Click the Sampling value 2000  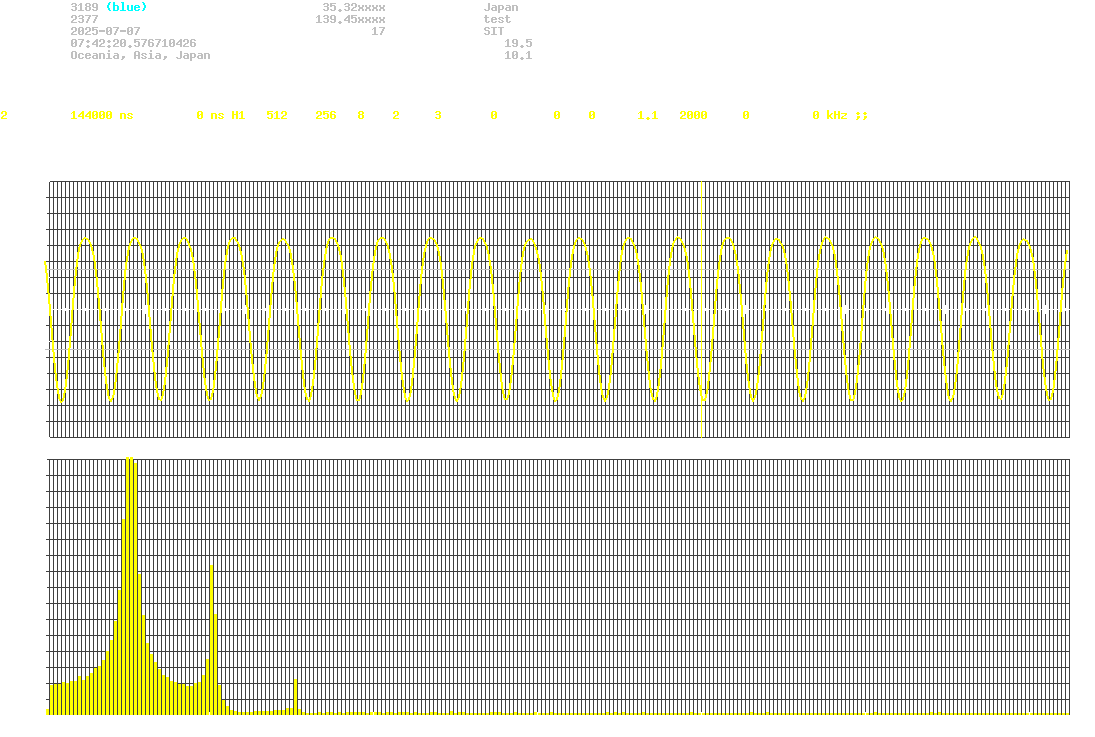pyautogui.click(x=693, y=115)
